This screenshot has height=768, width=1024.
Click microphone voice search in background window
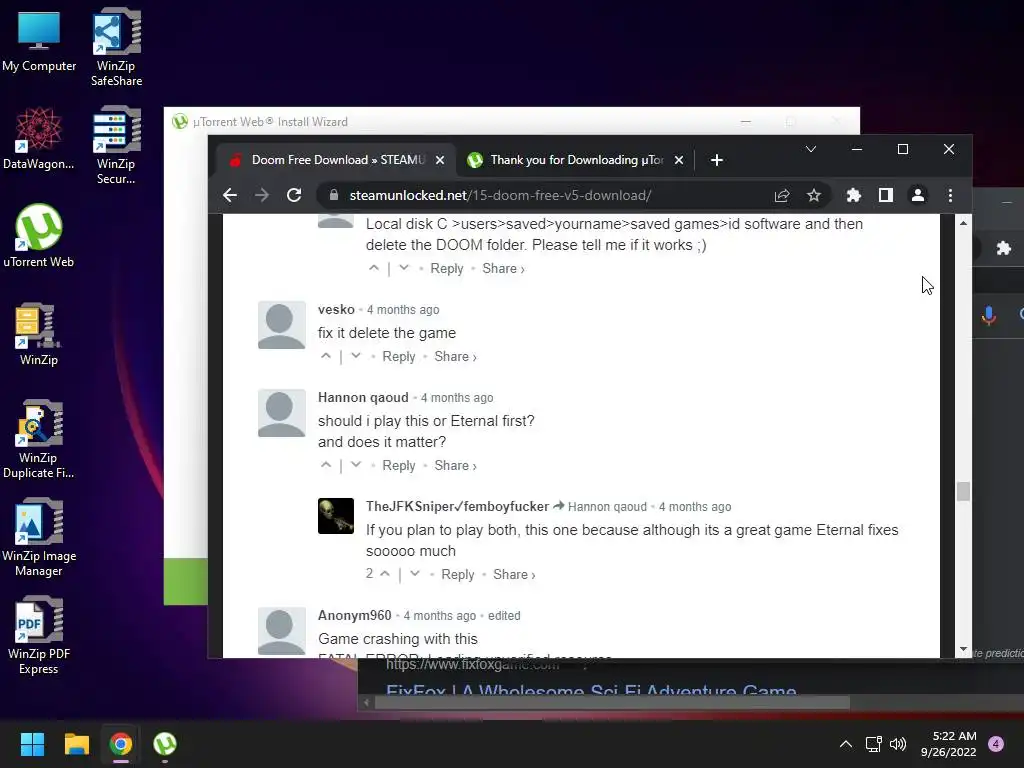click(x=989, y=316)
